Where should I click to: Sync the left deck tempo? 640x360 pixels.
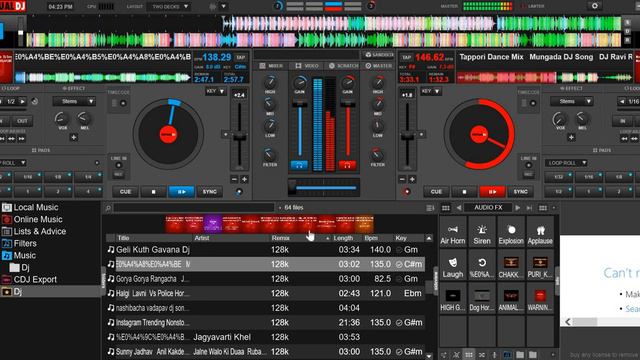point(209,191)
